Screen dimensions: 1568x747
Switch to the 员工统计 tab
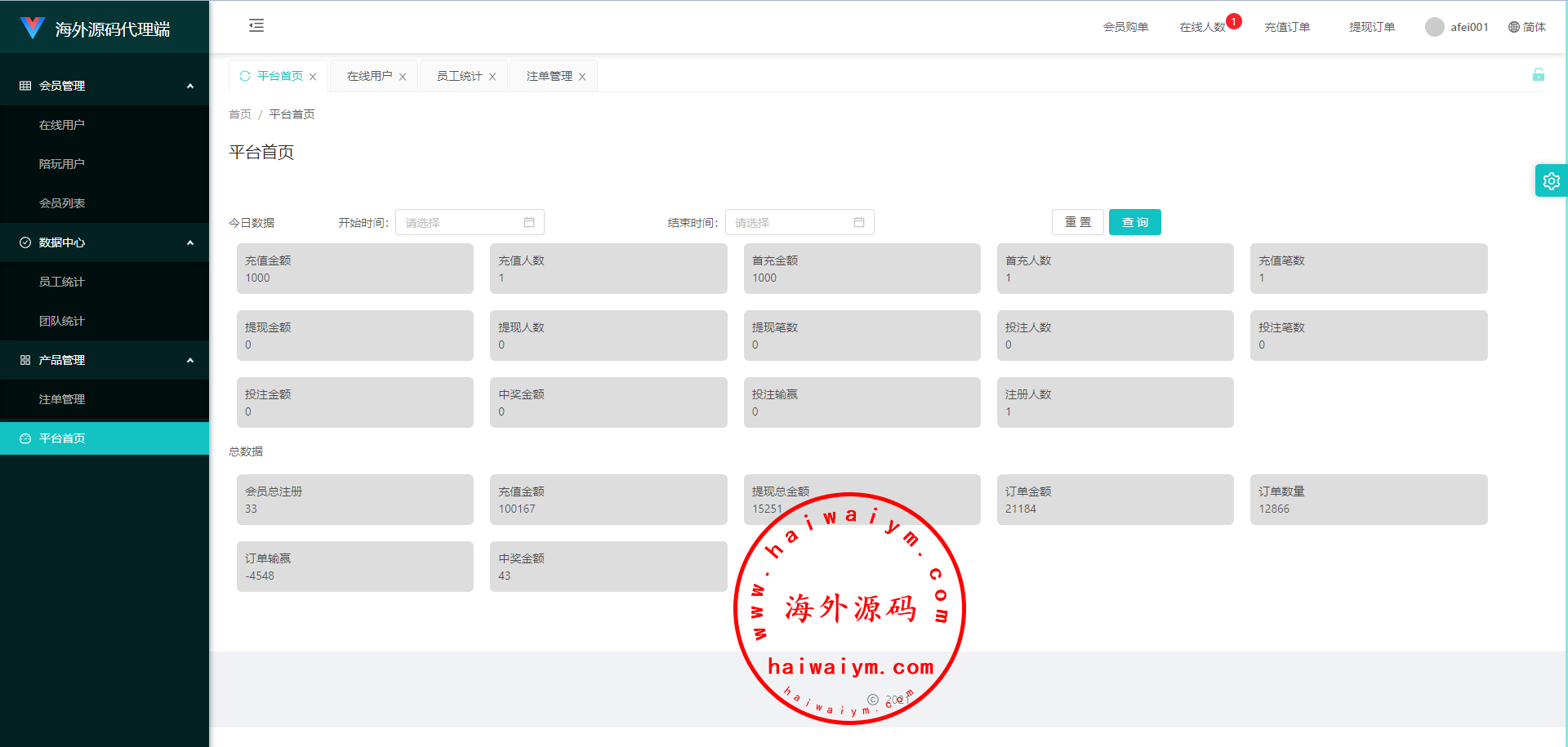pos(459,76)
